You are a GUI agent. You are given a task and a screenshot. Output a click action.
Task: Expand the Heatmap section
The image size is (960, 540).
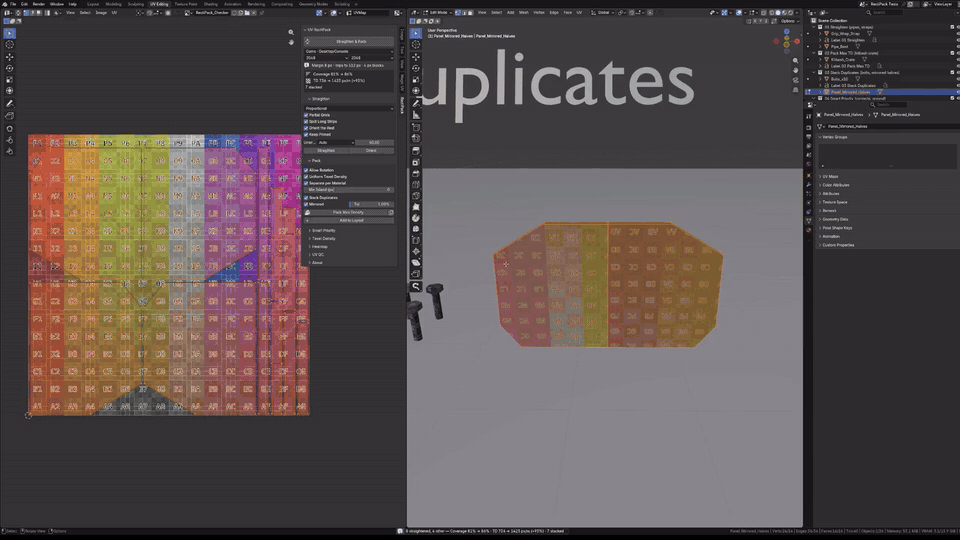319,246
